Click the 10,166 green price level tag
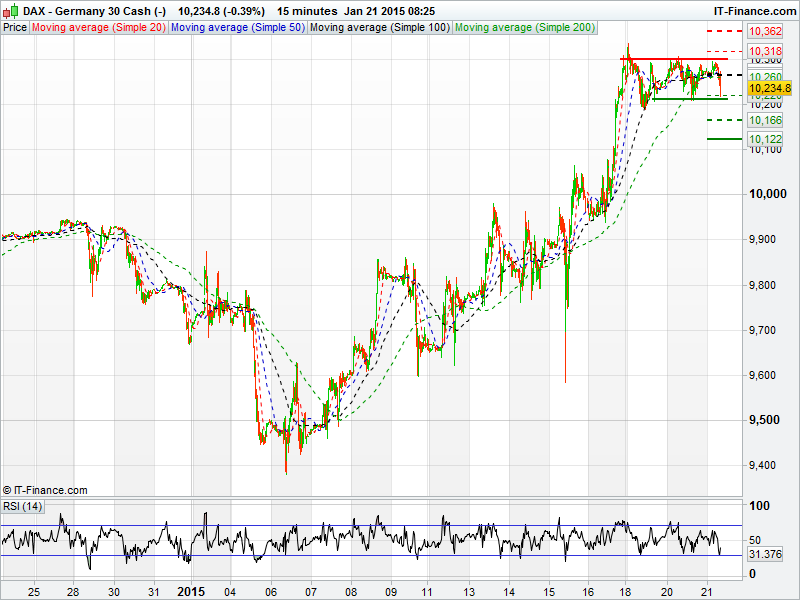Screen dimensions: 800x600 765,120
